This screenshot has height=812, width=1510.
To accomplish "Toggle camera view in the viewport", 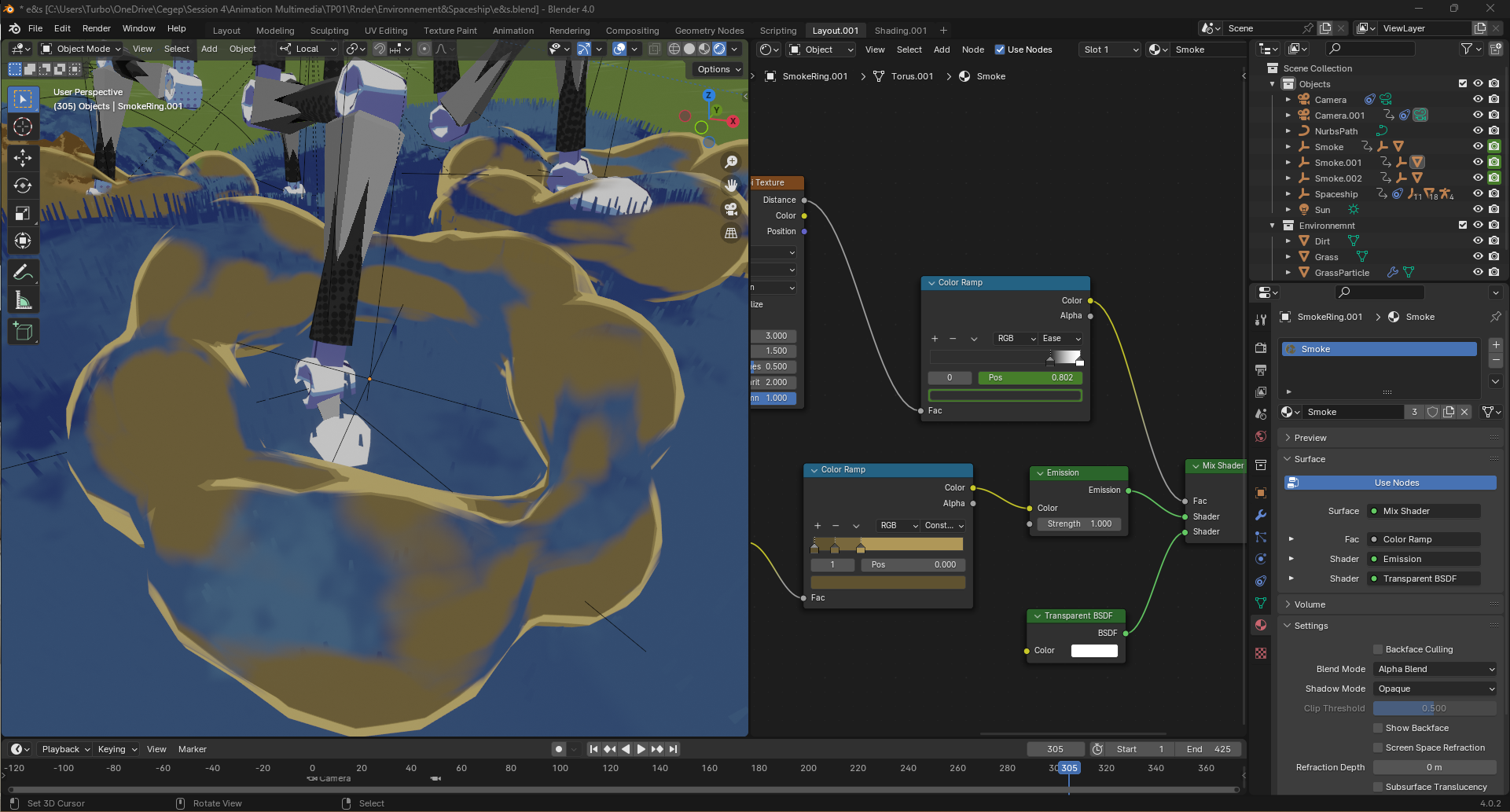I will pos(731,209).
